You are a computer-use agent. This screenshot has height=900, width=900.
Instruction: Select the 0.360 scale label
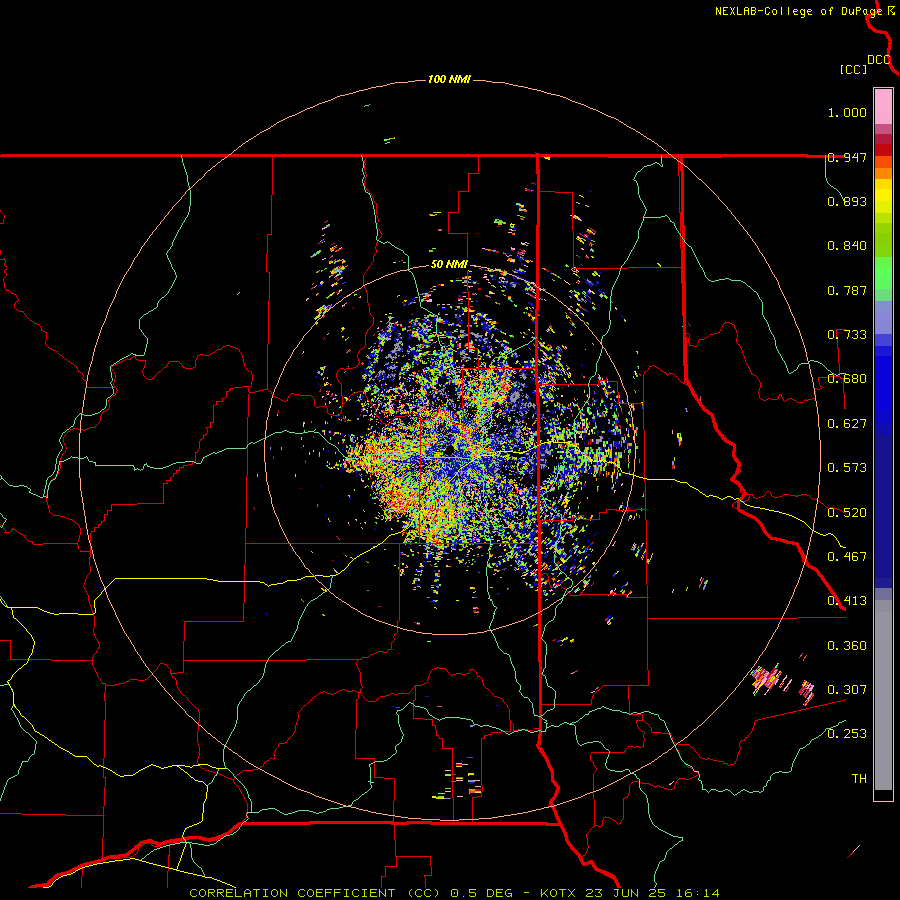coord(847,646)
